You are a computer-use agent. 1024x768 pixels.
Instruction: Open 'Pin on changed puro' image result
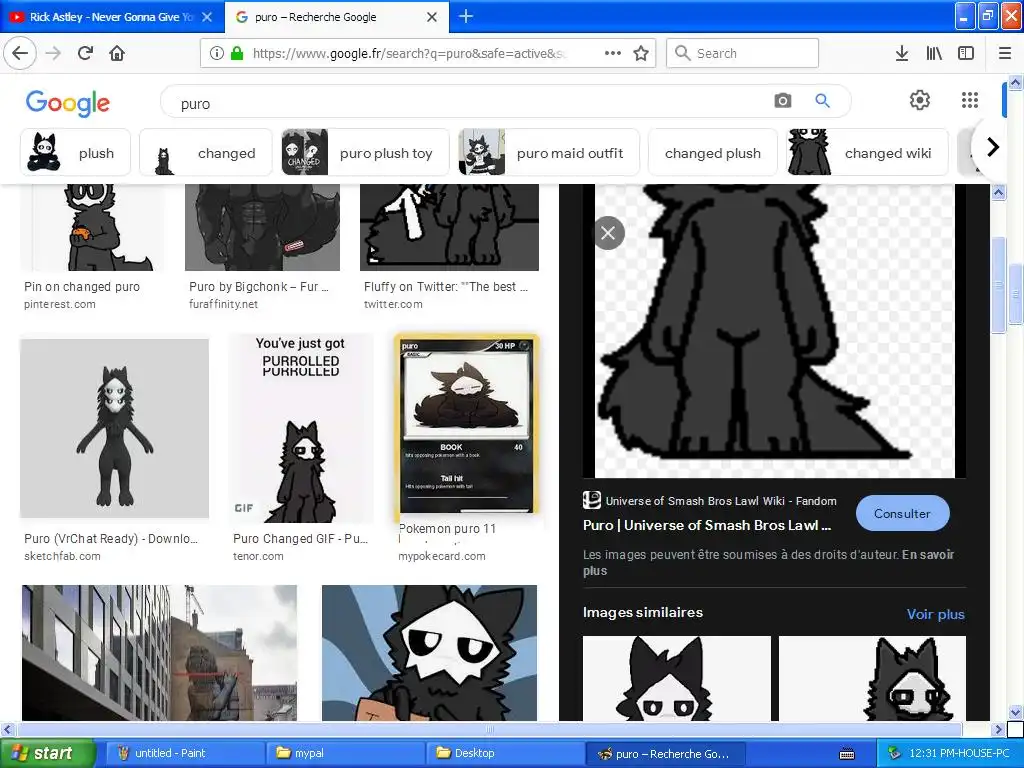coord(91,227)
